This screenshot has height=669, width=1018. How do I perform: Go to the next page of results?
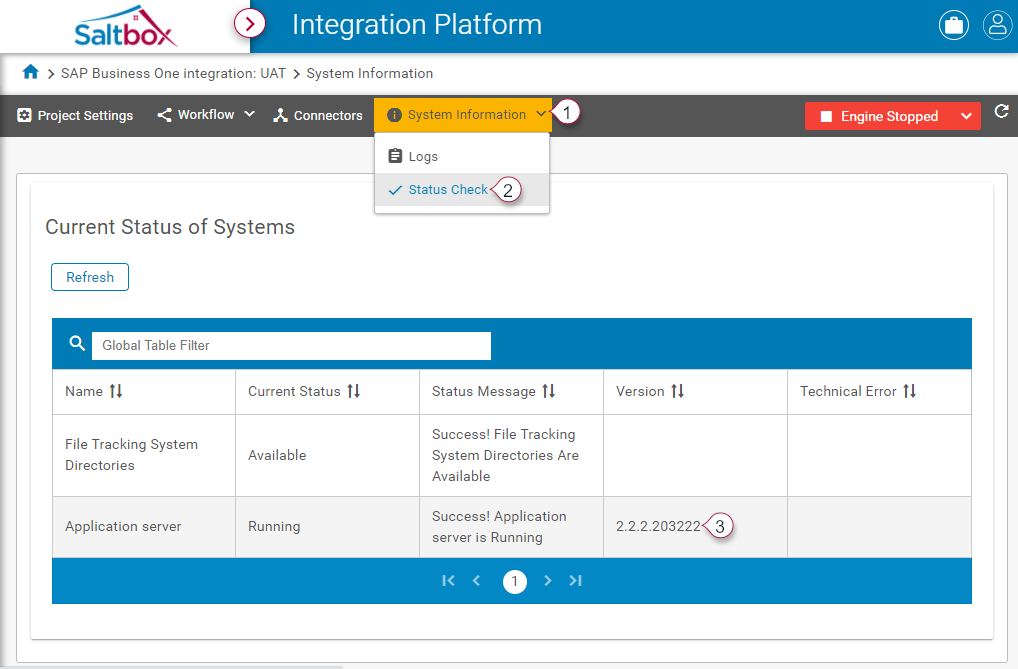(x=548, y=581)
